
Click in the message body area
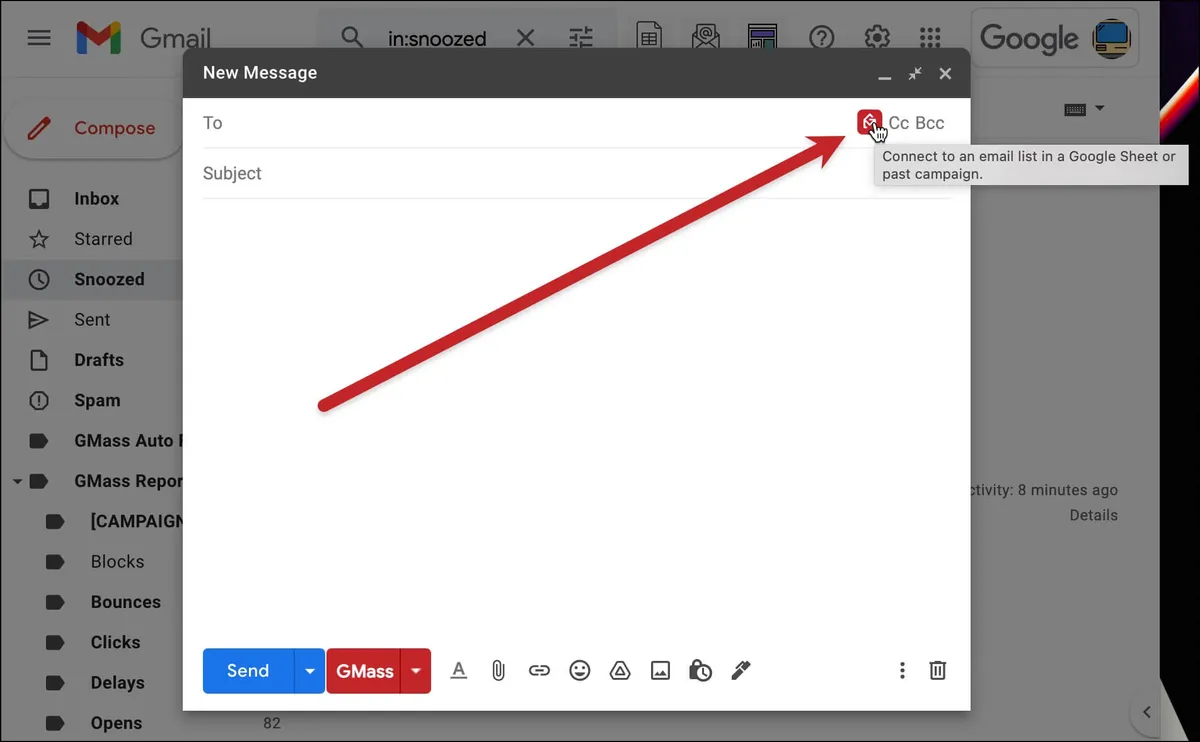click(x=576, y=420)
